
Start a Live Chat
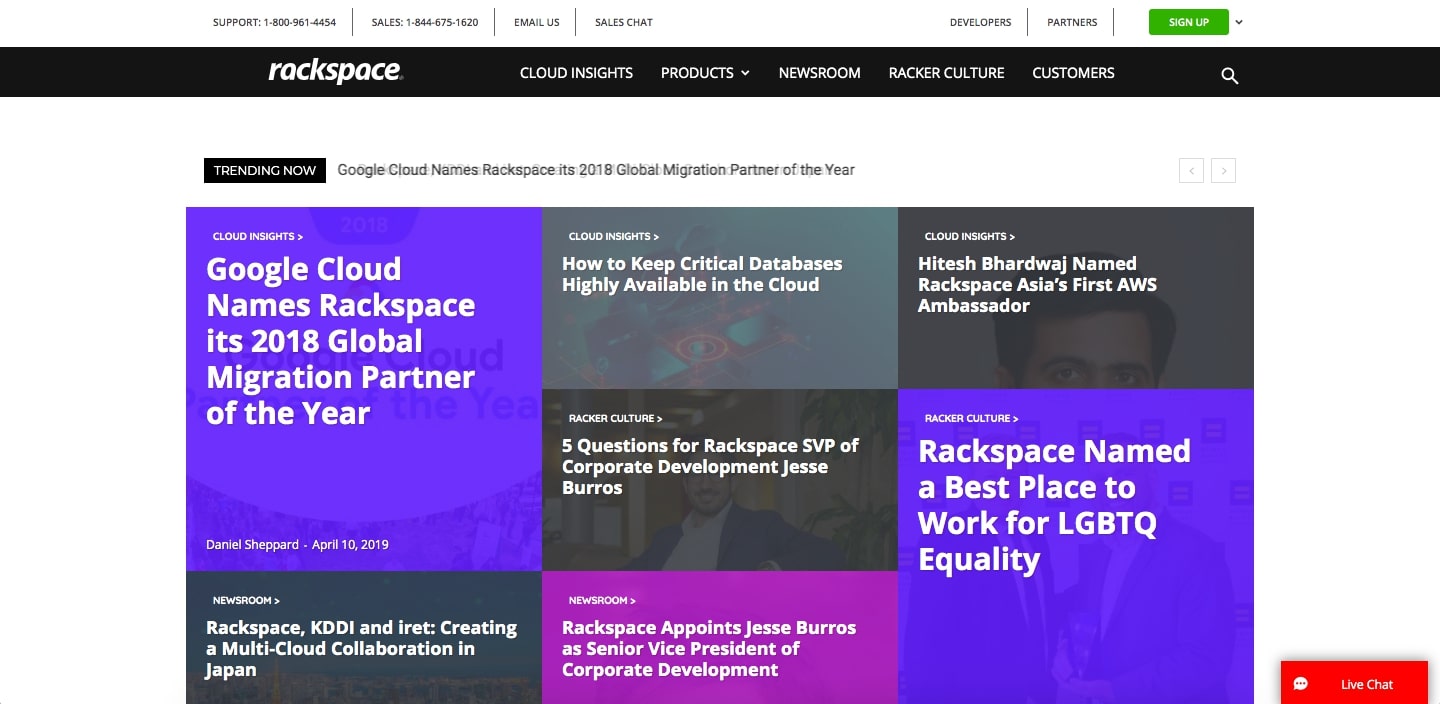pyautogui.click(x=1354, y=683)
